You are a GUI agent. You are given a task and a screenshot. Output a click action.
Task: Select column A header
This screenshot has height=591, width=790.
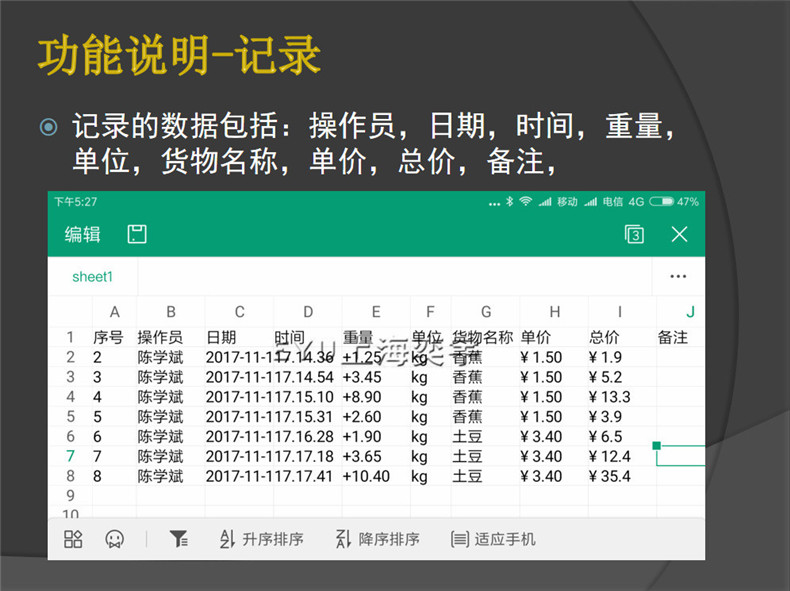click(114, 312)
